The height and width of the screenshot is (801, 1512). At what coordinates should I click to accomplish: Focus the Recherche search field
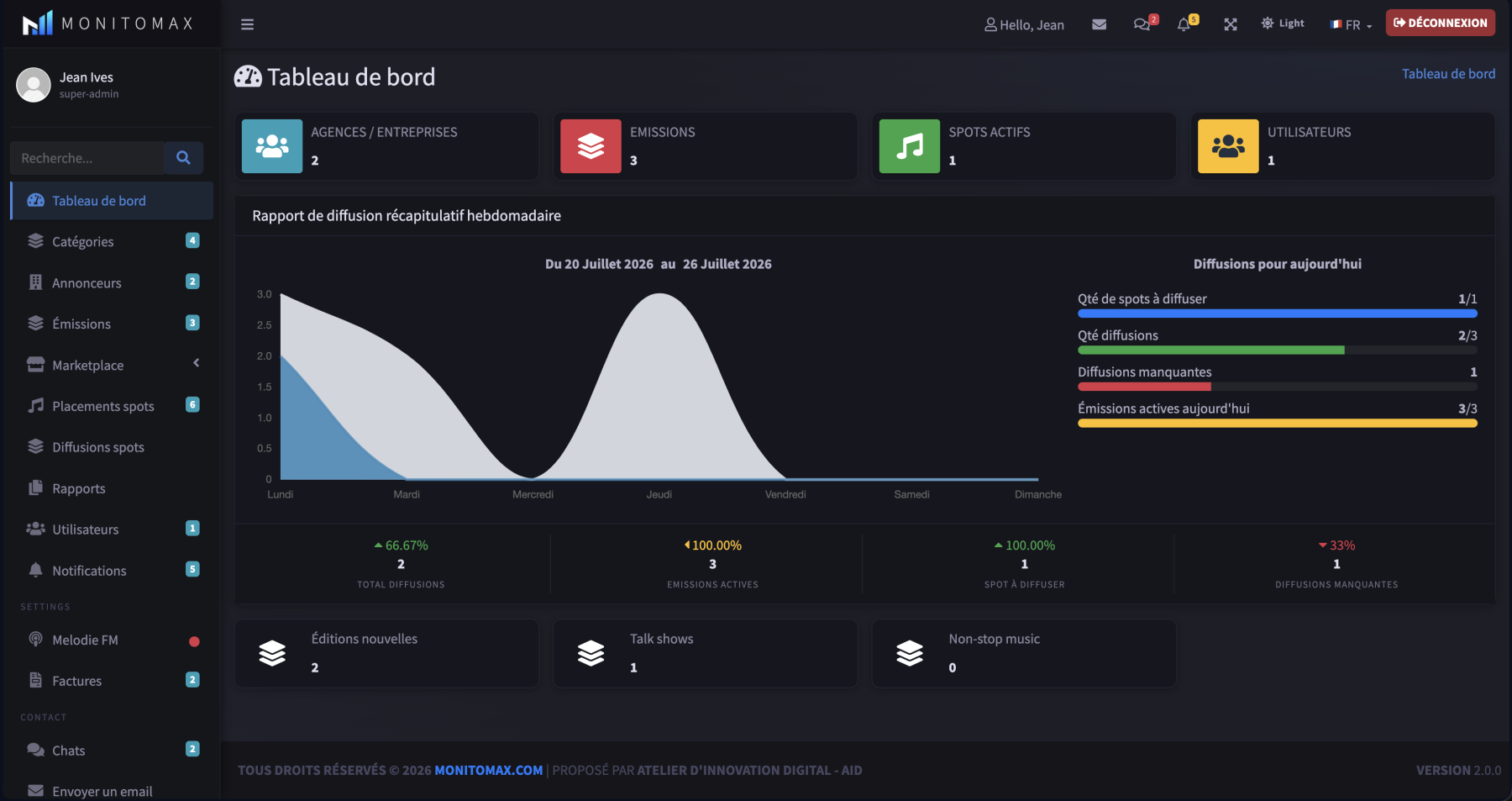click(x=87, y=158)
